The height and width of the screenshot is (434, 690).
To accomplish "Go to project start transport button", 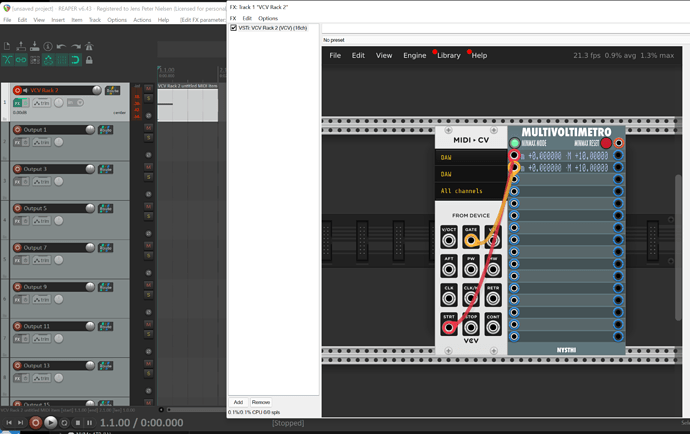I will click(x=9, y=423).
